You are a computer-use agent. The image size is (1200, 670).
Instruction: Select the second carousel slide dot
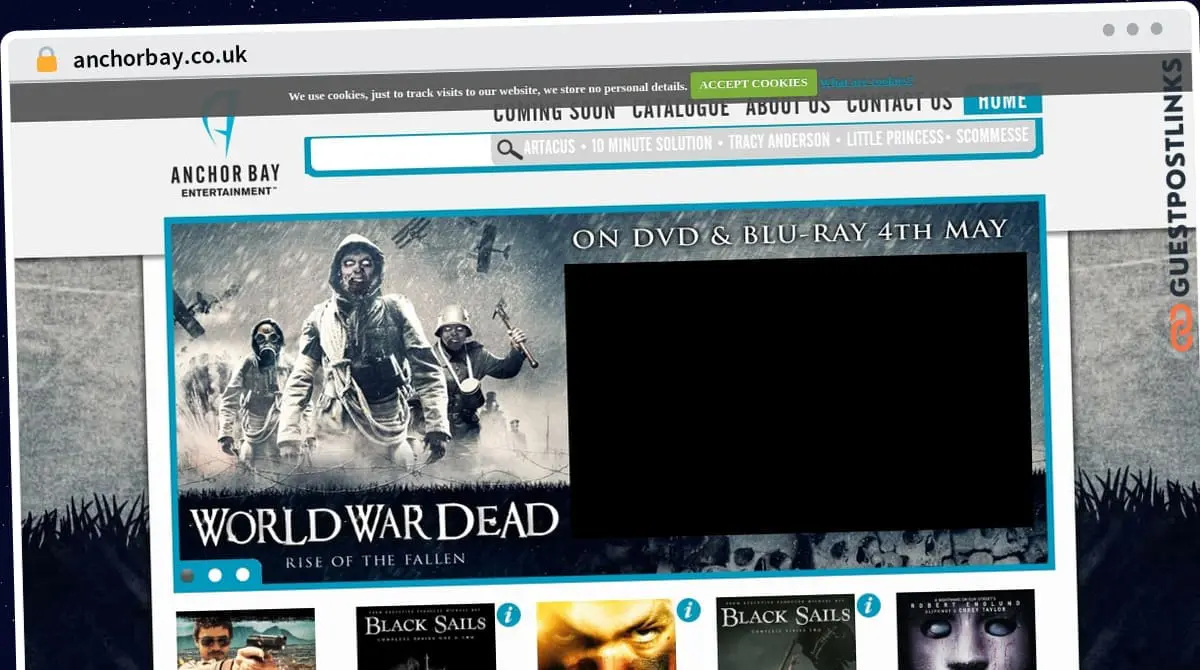coord(215,575)
